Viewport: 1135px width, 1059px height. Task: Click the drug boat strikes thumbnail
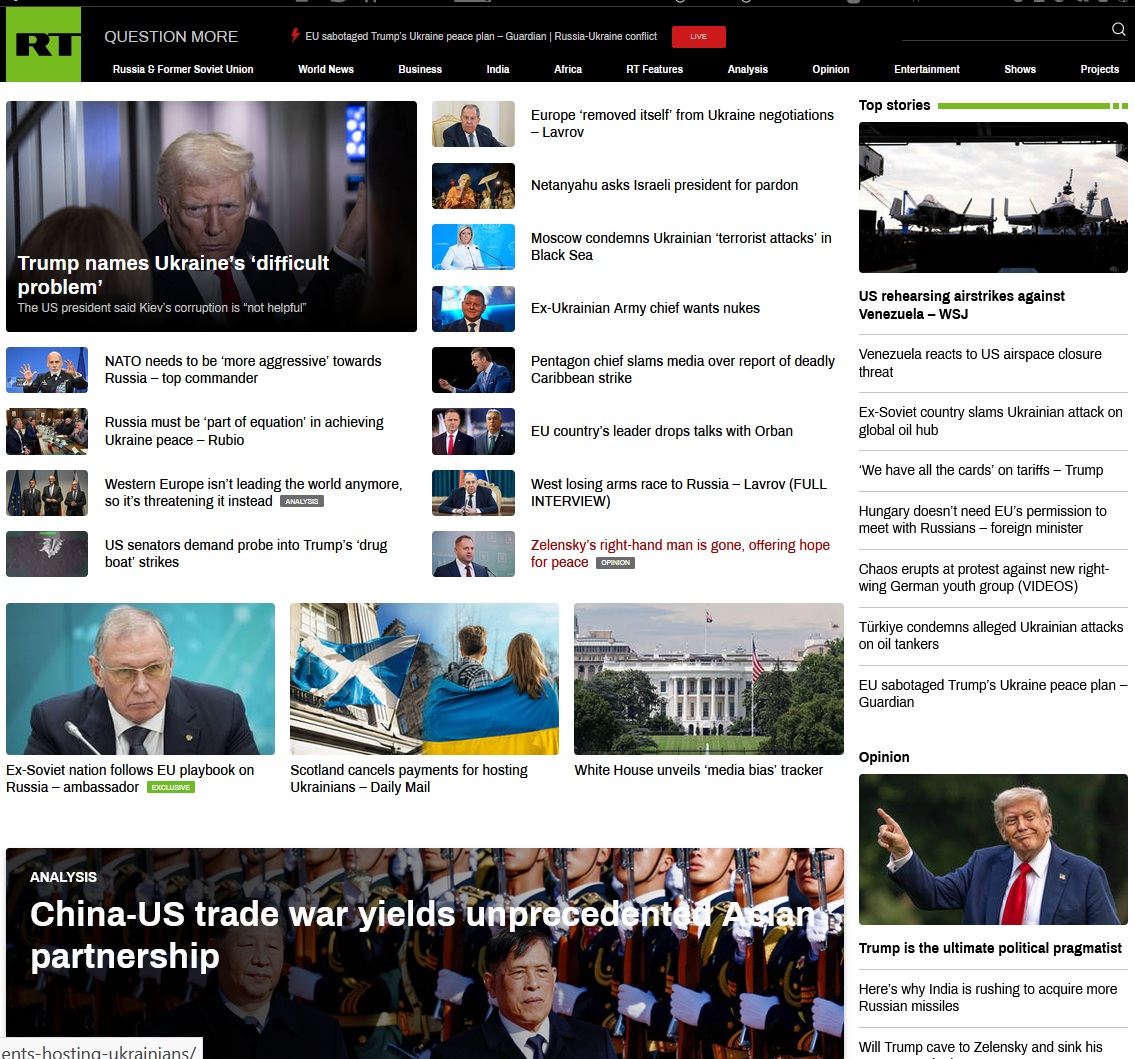pyautogui.click(x=47, y=554)
